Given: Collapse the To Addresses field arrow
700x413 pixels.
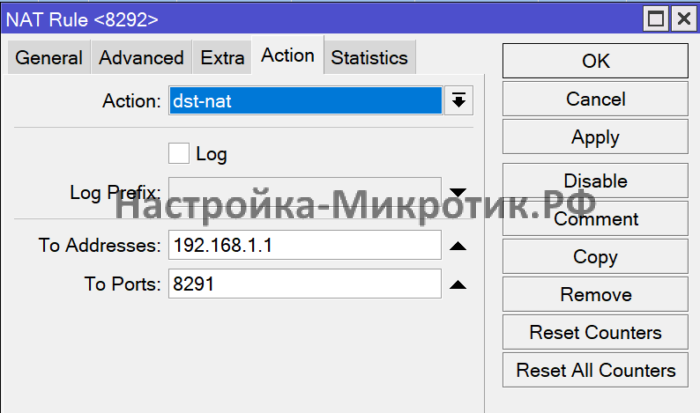Looking at the screenshot, I should 458,246.
